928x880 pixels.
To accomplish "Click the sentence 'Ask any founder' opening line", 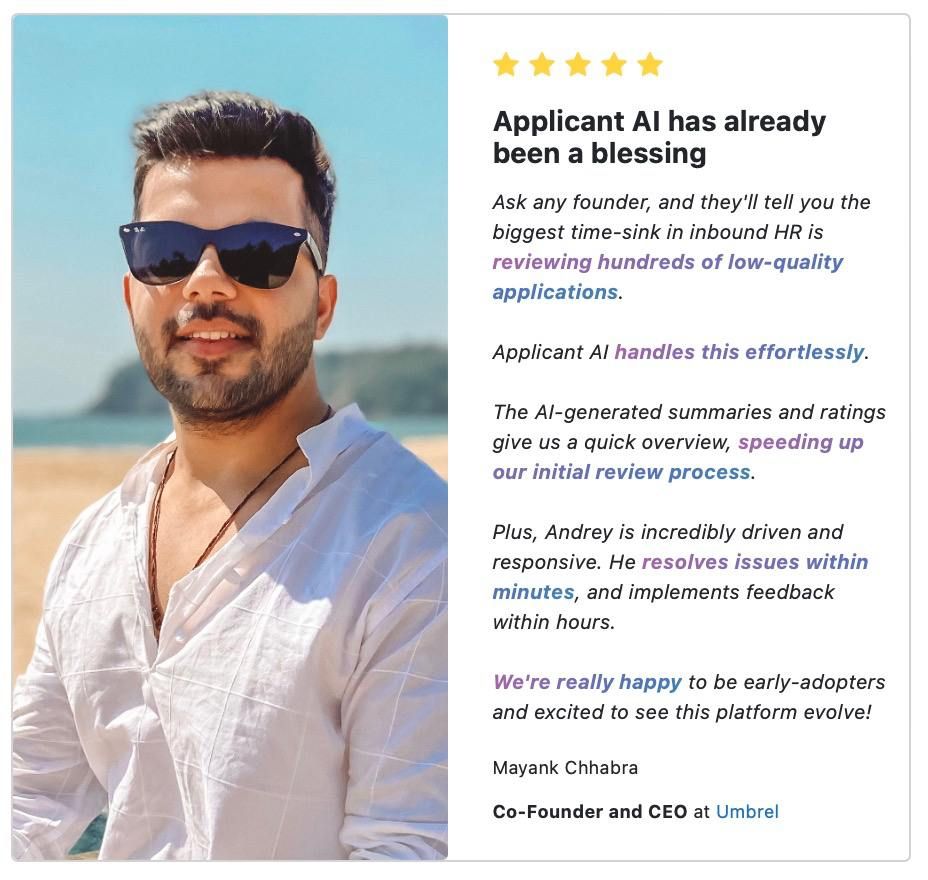I will coord(681,202).
